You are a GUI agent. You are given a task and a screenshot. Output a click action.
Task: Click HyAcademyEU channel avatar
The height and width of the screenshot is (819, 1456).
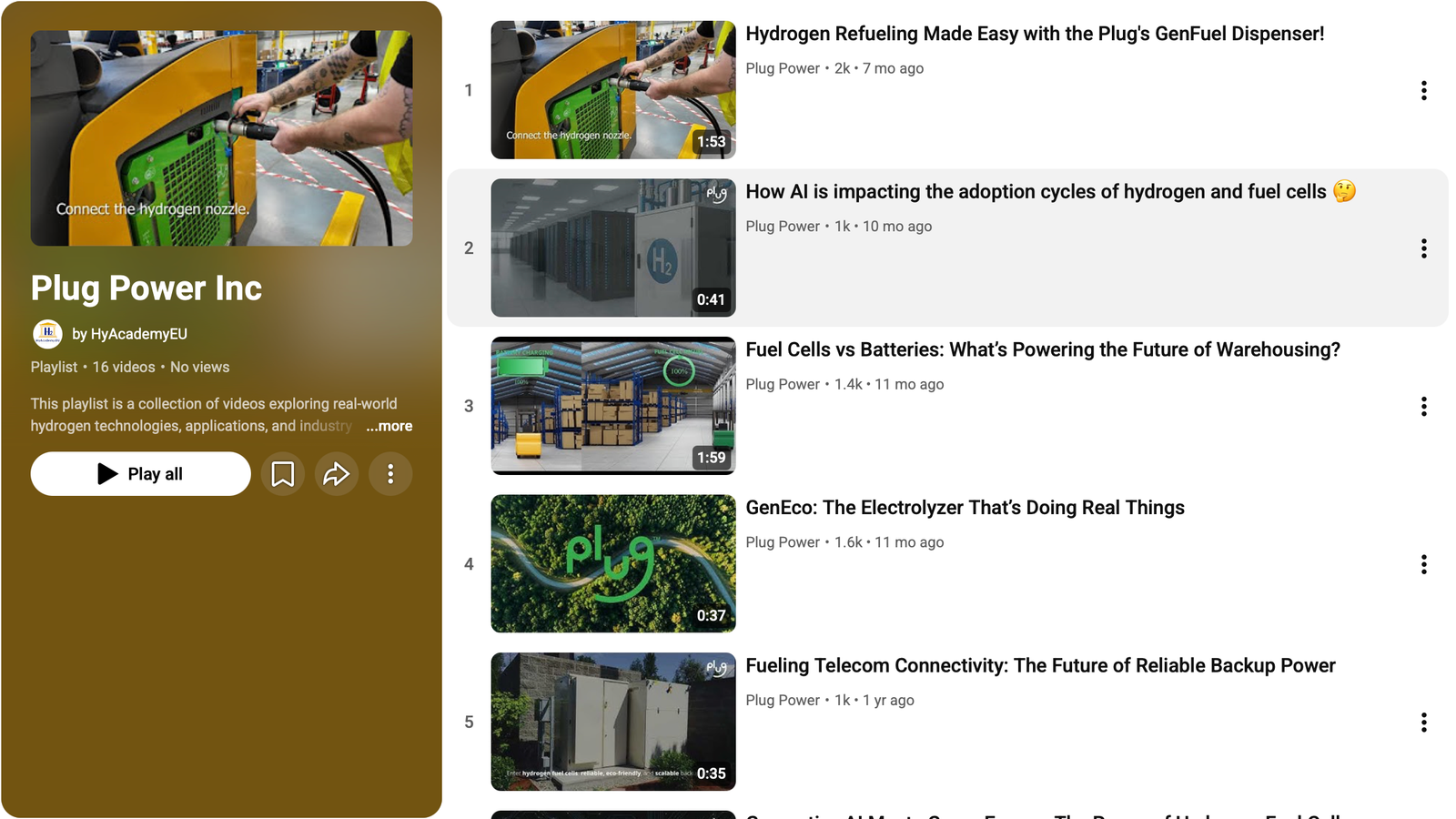click(47, 334)
